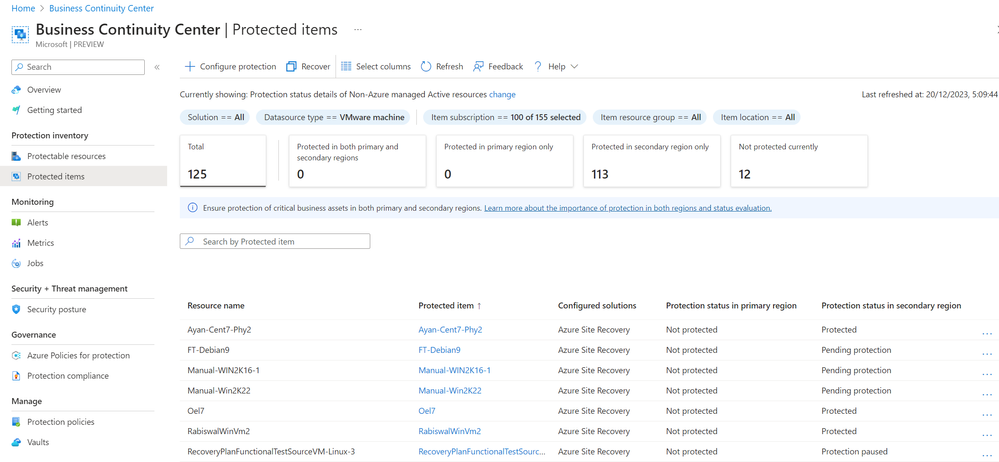The height and width of the screenshot is (462, 999).
Task: Collapse the sidebar with double-chevron icon
Action: pos(157,67)
